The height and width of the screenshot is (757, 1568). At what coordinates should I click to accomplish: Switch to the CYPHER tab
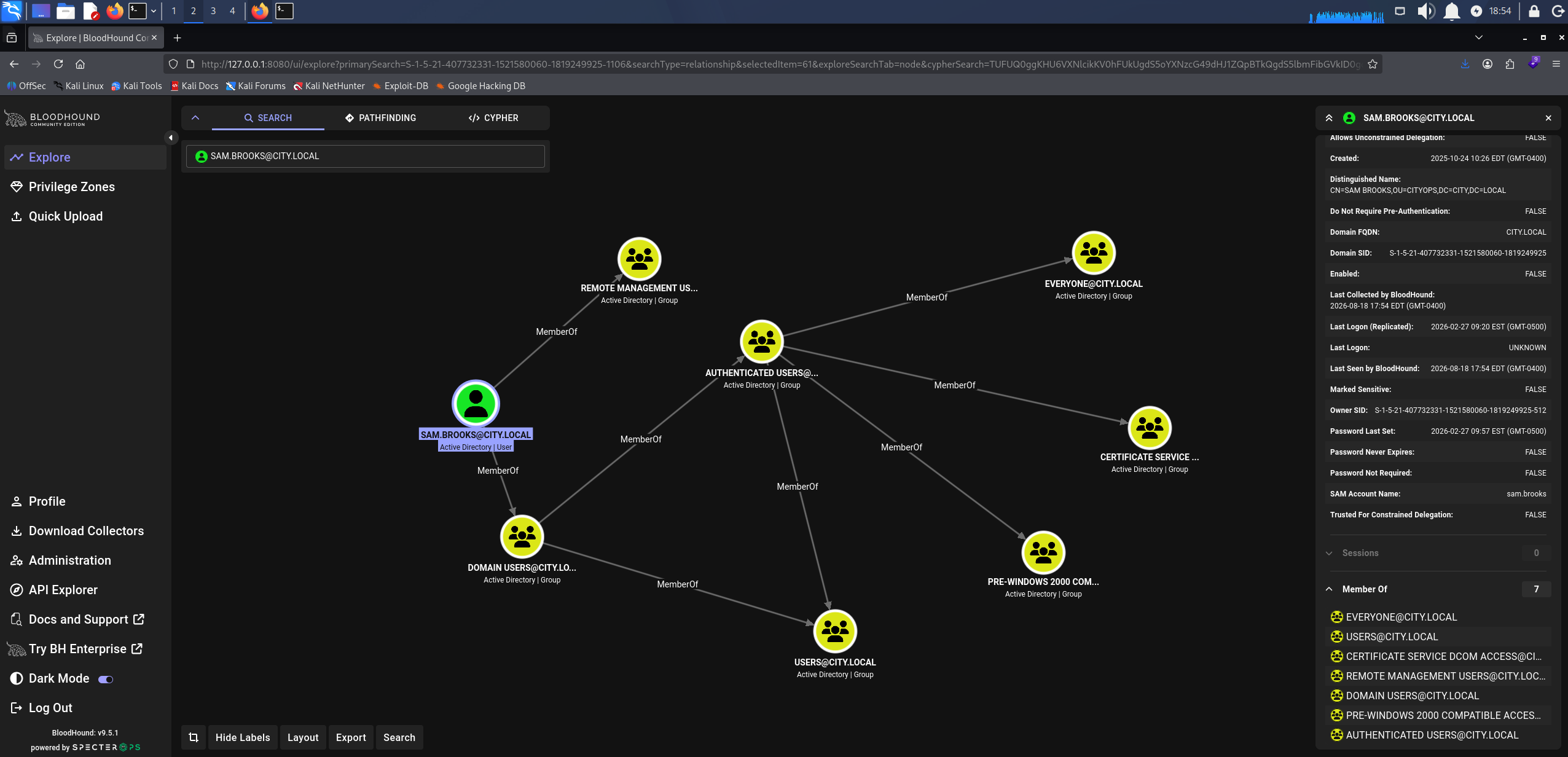click(493, 118)
